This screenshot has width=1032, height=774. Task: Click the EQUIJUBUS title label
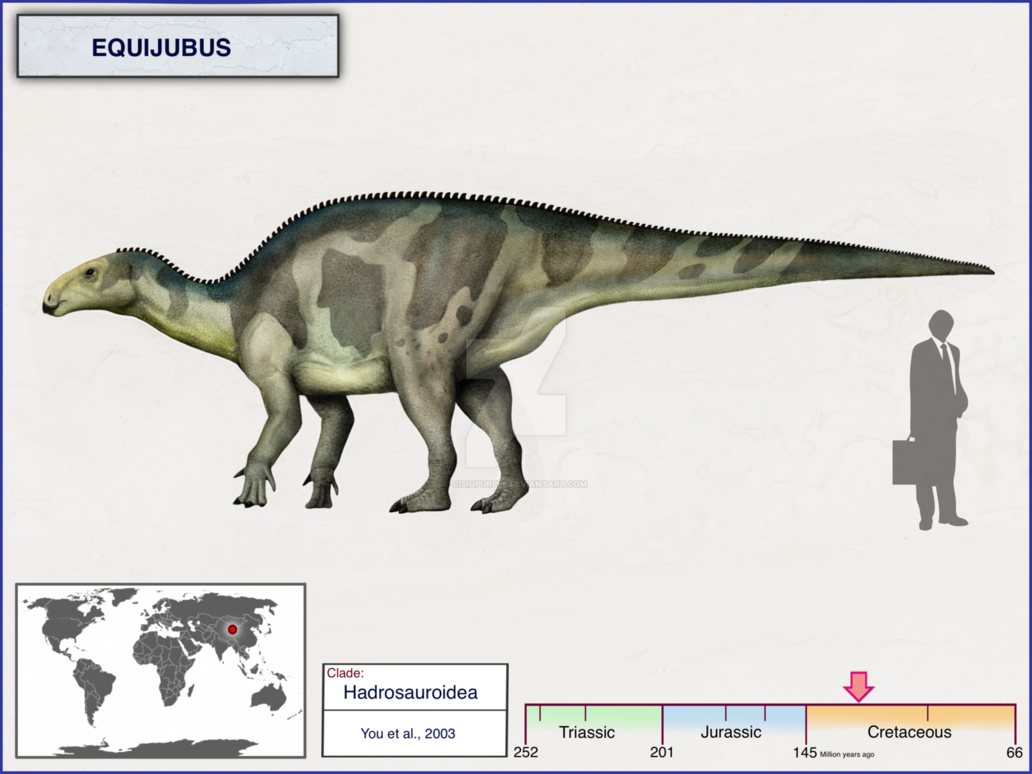click(161, 47)
